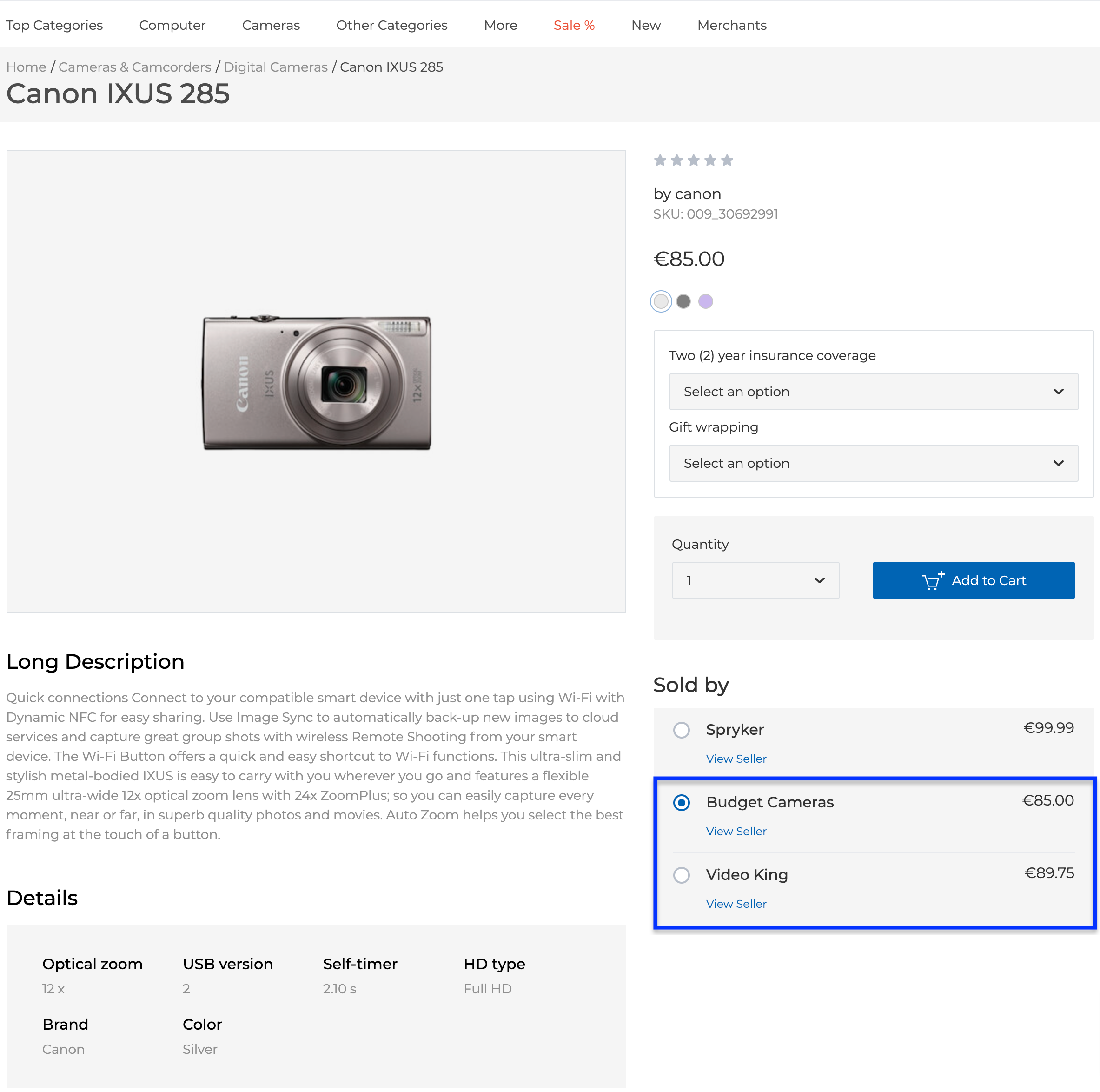
Task: View Seller link under Video King
Action: coord(736,904)
